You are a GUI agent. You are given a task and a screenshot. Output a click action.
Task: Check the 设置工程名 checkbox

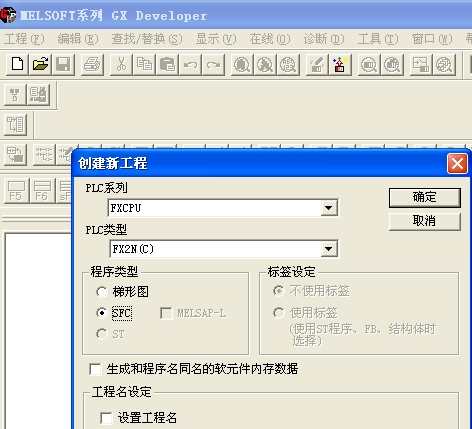pyautogui.click(x=106, y=418)
